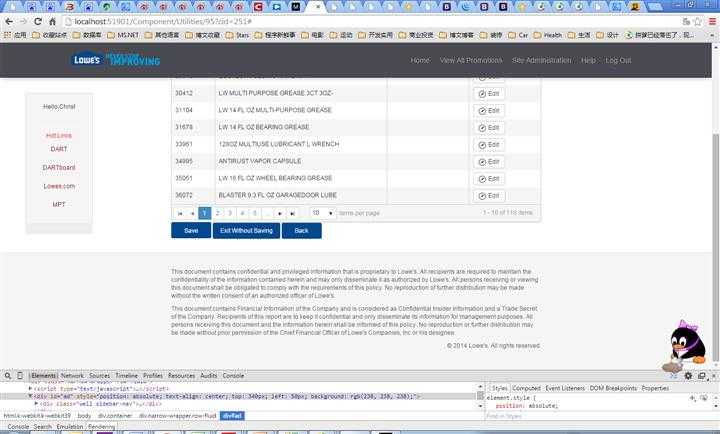This screenshot has width=720, height=434.
Task: Open the Lowes.com sidebar link
Action: tap(59, 186)
